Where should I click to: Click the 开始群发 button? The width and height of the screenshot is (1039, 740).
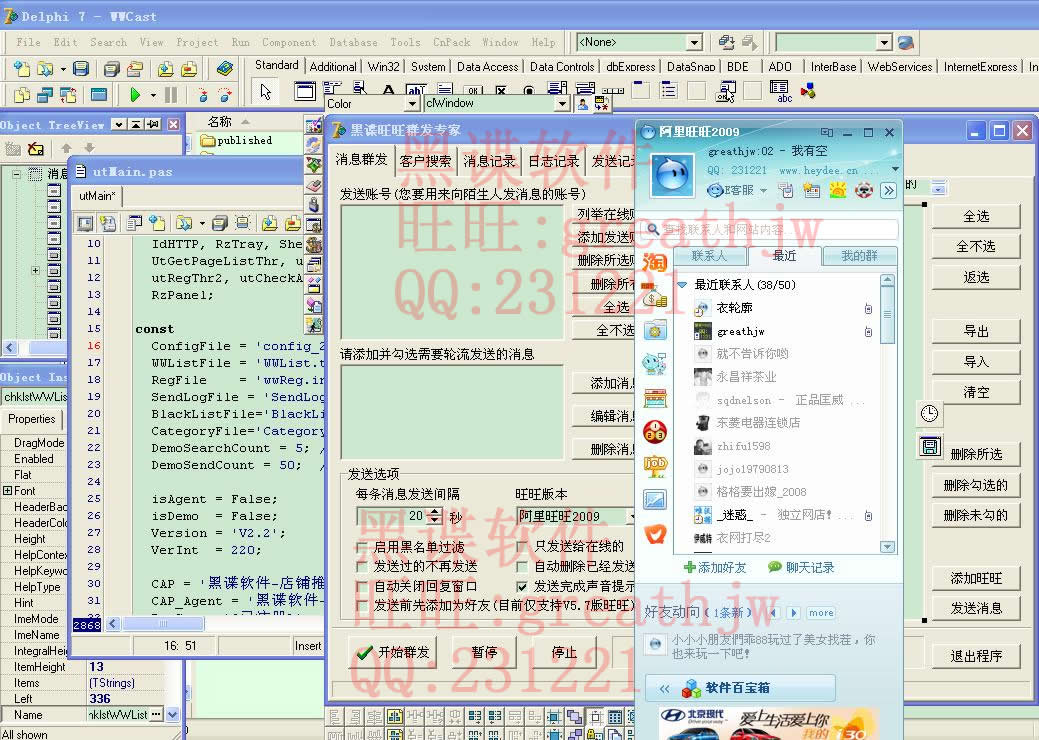coord(393,653)
